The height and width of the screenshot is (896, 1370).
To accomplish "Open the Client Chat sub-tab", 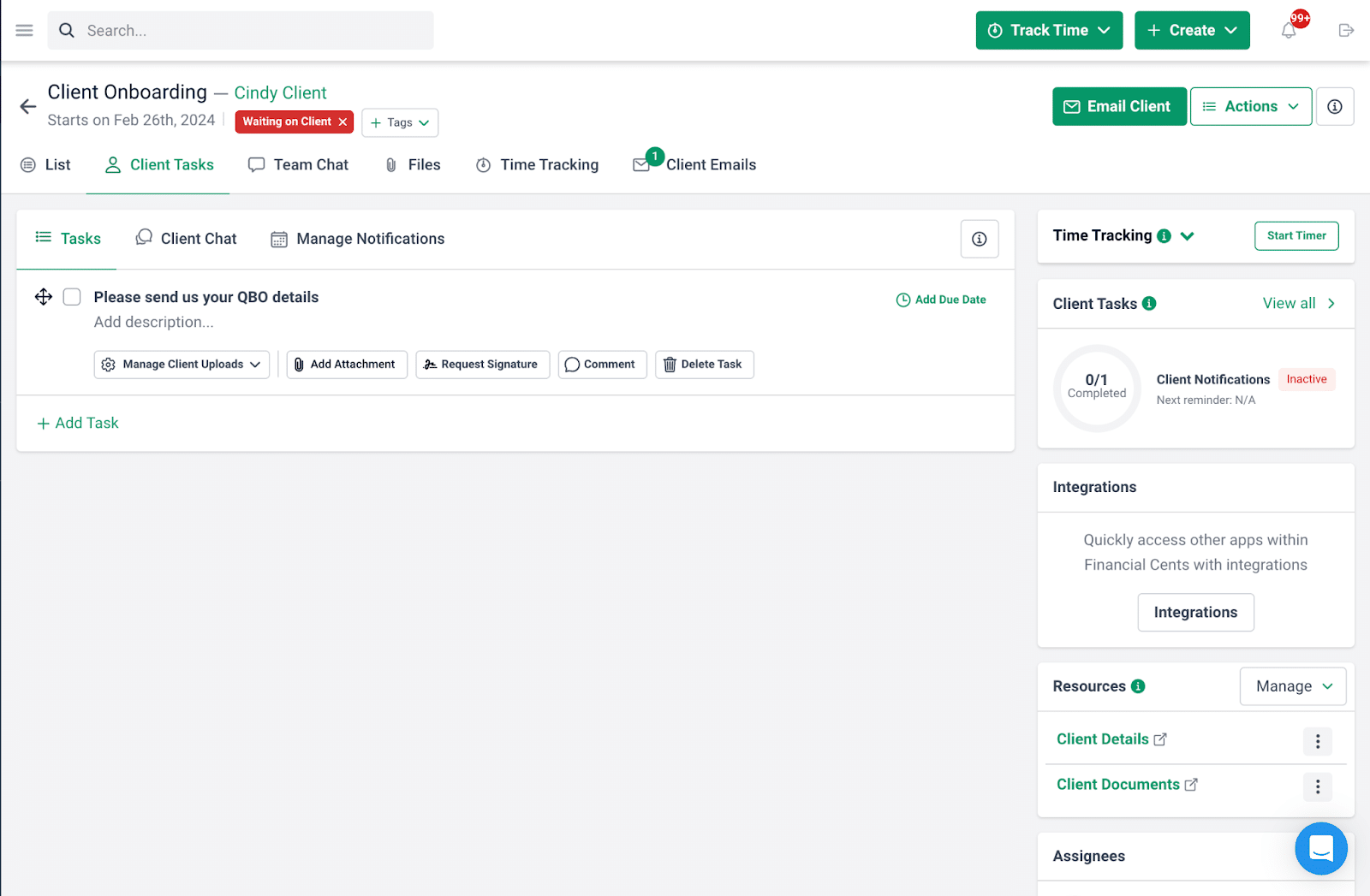I will (186, 239).
